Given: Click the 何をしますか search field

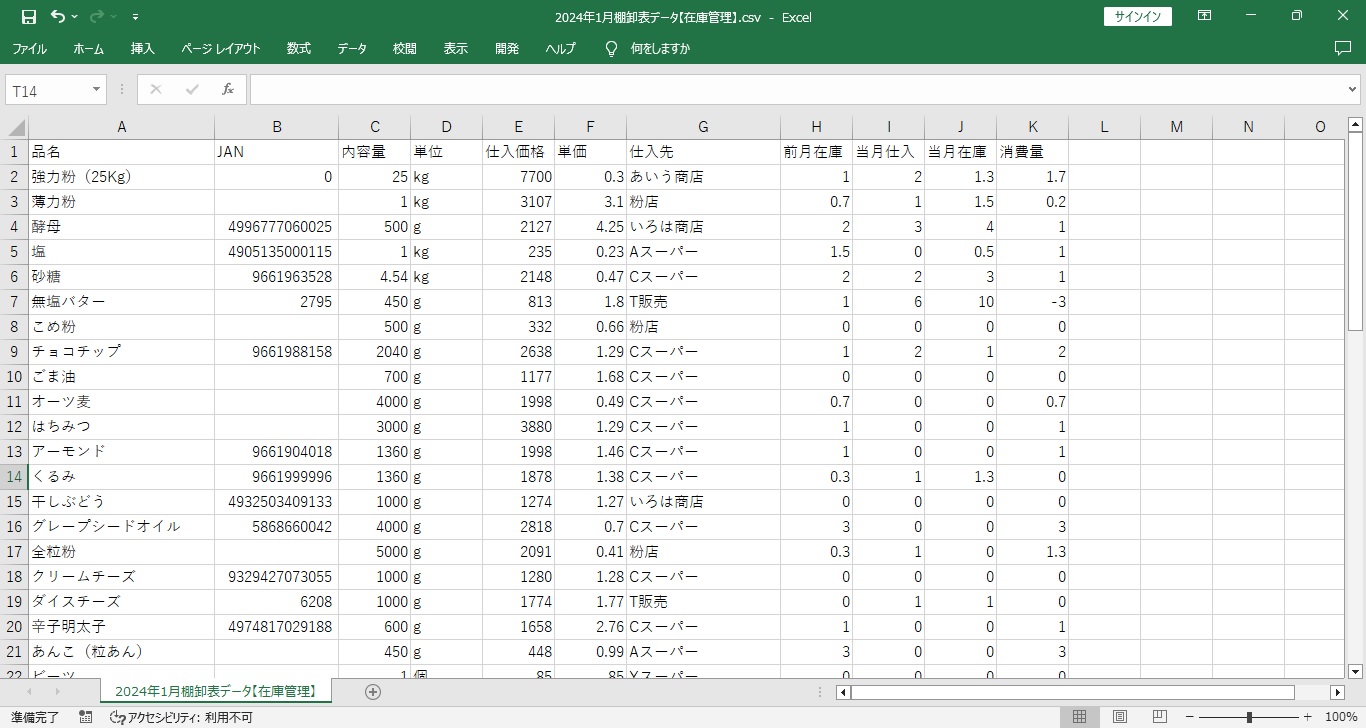Looking at the screenshot, I should pyautogui.click(x=660, y=48).
